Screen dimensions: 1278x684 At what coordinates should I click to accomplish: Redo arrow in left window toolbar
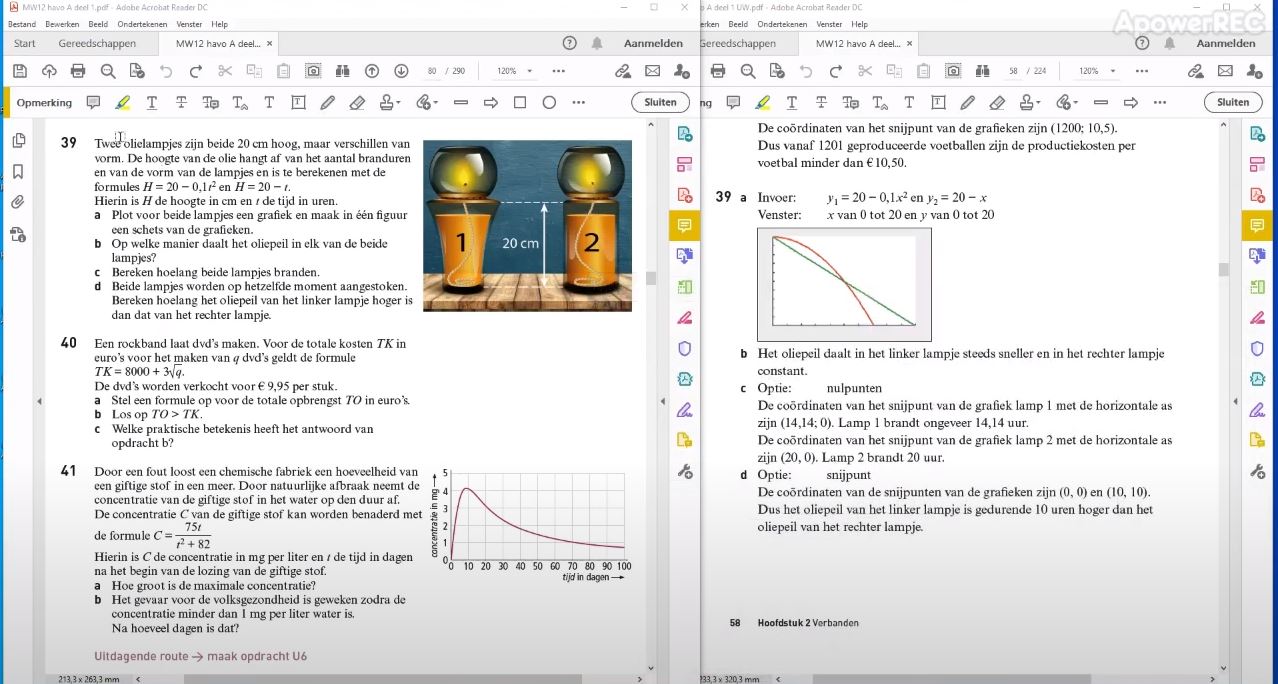[196, 71]
